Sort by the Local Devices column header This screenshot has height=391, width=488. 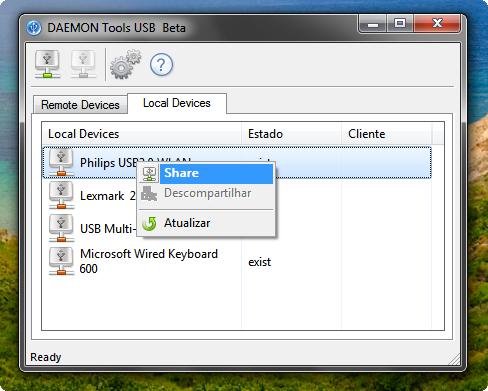pyautogui.click(x=141, y=134)
